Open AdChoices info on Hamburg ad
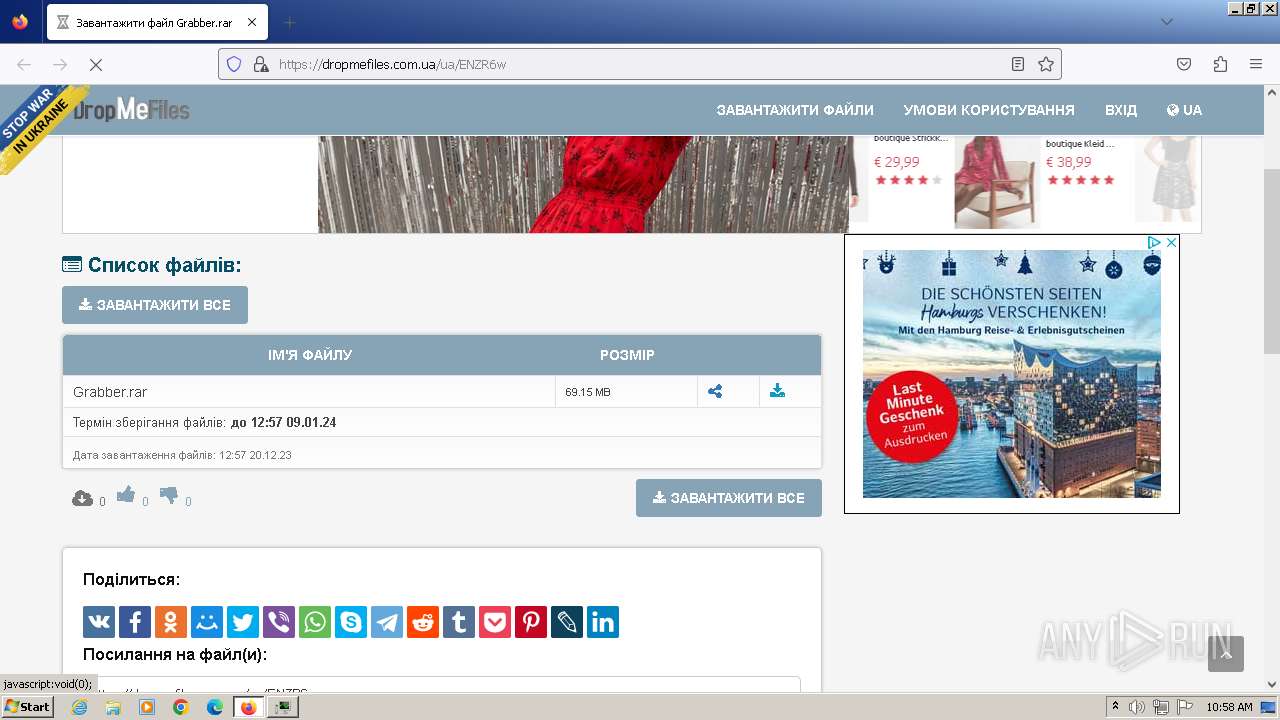Screen dimensions: 1280x720 point(1154,243)
